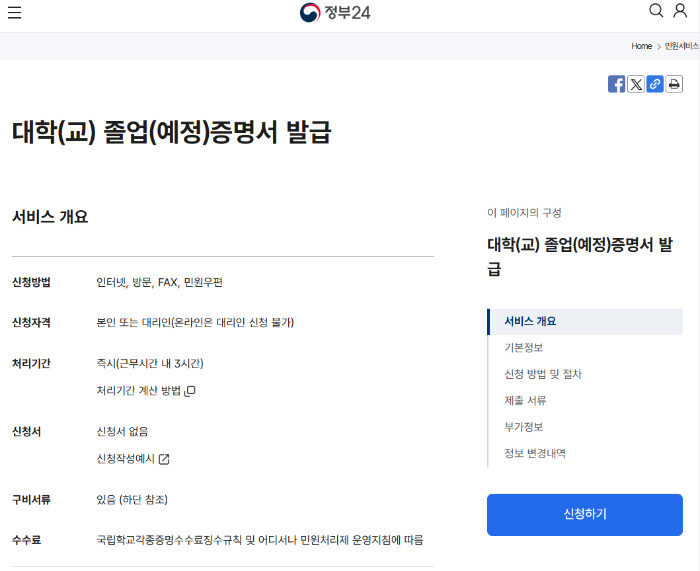Open the search magnifier icon
This screenshot has height=571, width=700.
(656, 10)
